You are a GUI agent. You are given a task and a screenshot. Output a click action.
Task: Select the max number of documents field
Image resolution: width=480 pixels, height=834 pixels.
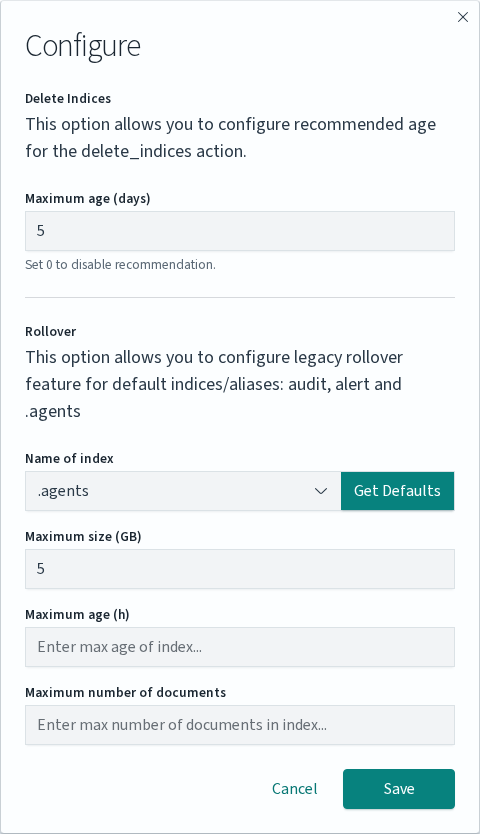coord(240,725)
